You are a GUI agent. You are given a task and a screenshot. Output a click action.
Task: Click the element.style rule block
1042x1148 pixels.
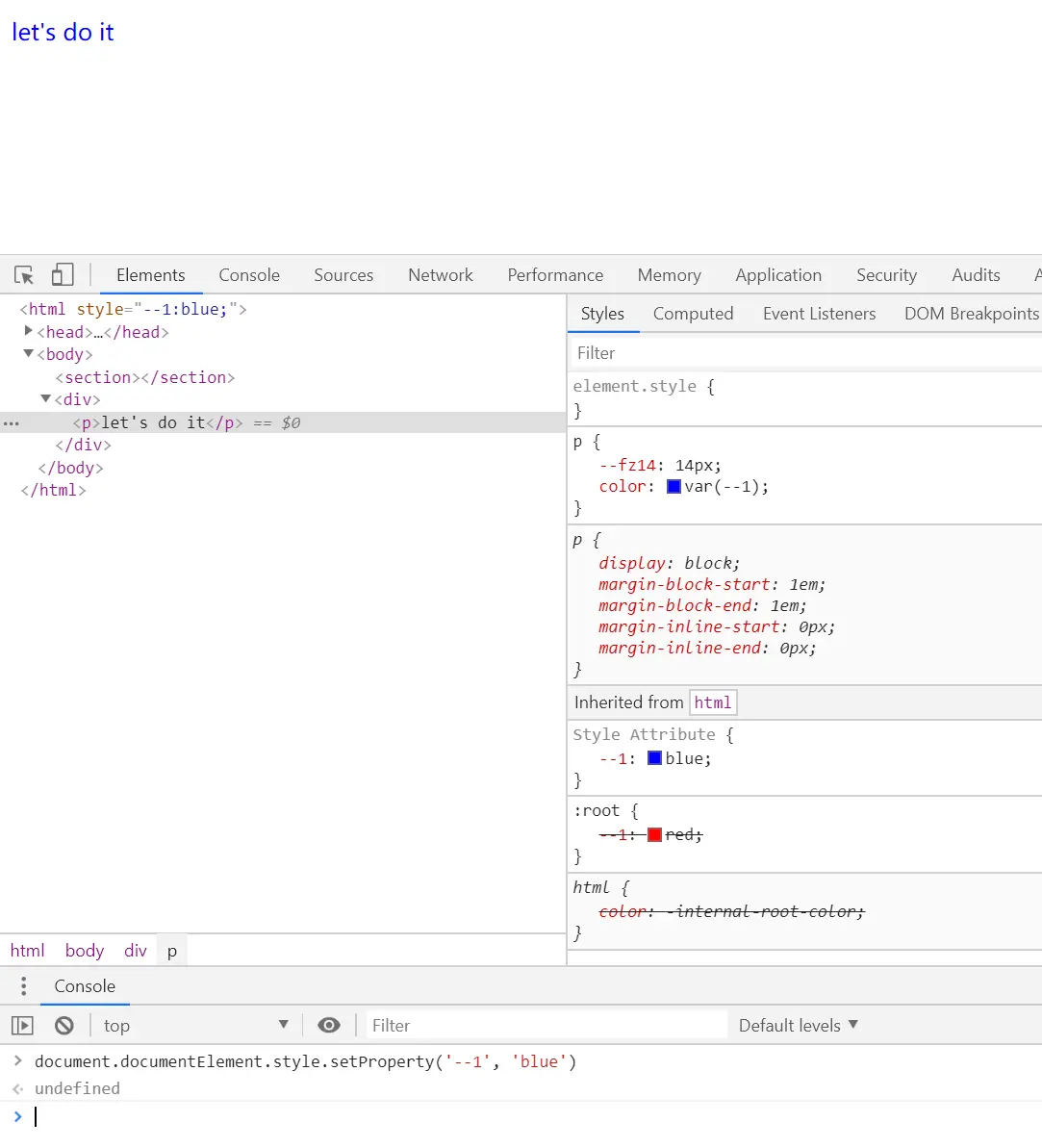tap(805, 398)
